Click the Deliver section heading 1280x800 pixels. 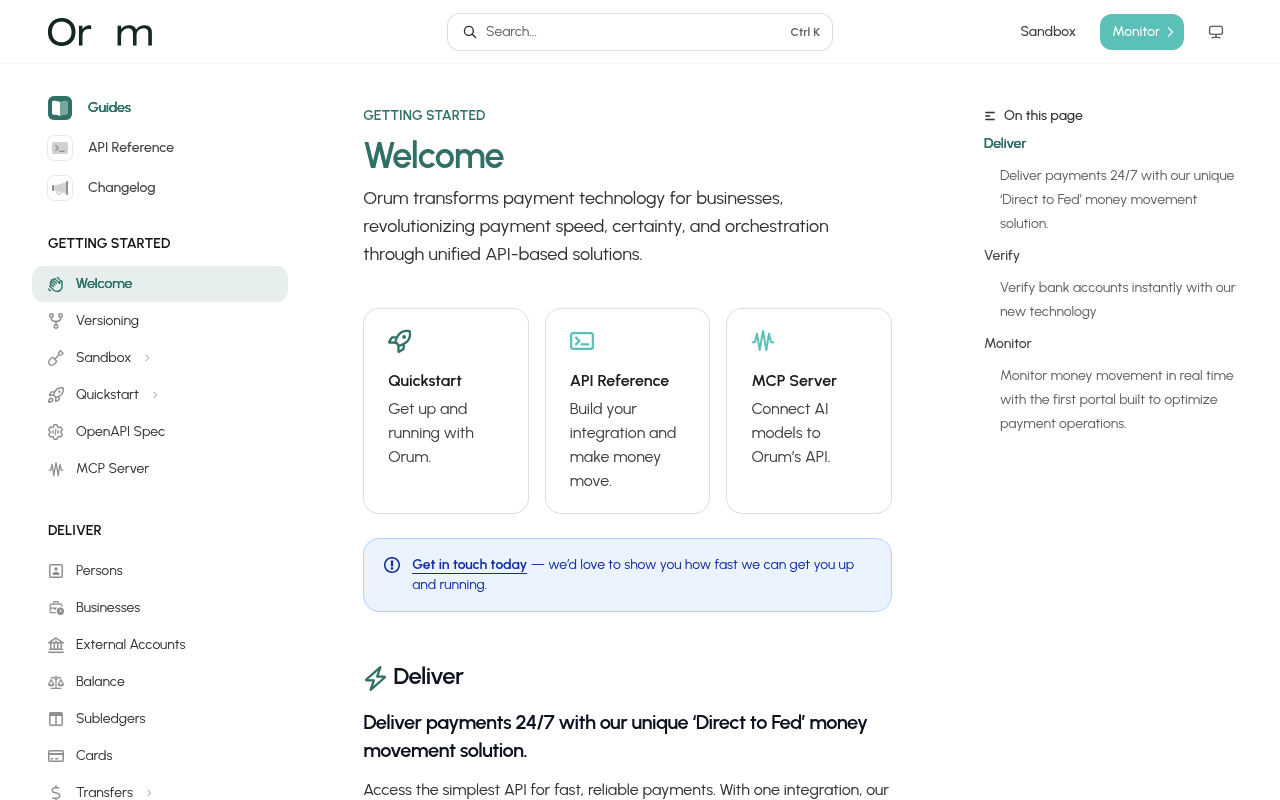[428, 677]
